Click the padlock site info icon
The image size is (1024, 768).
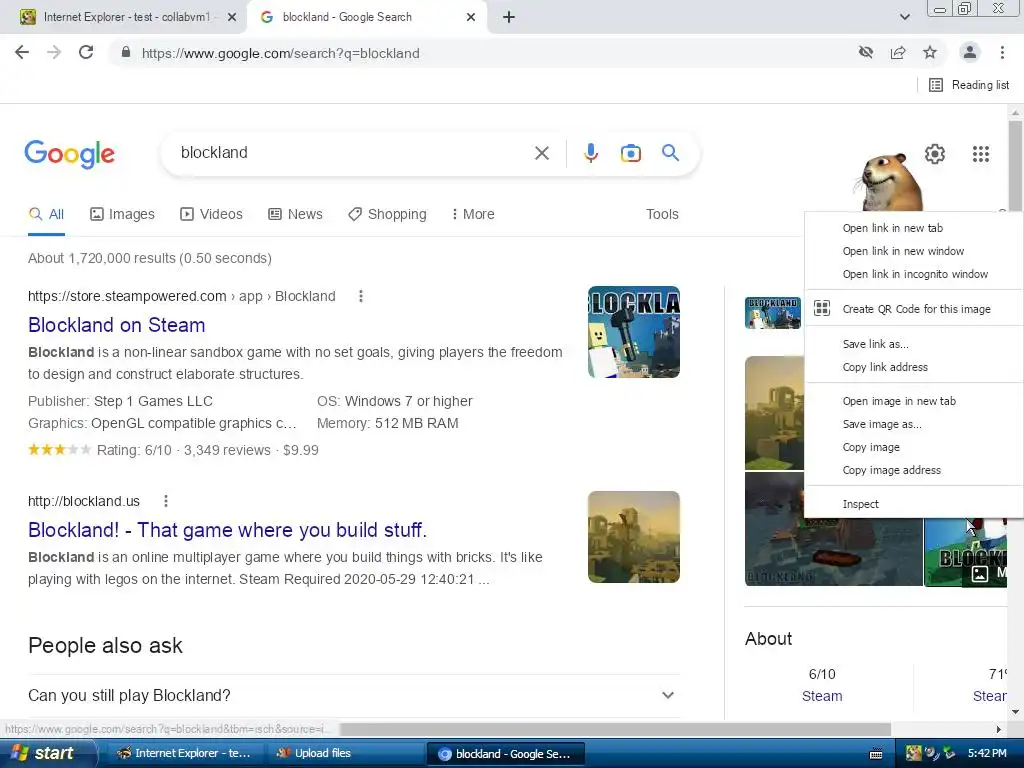tap(126, 52)
